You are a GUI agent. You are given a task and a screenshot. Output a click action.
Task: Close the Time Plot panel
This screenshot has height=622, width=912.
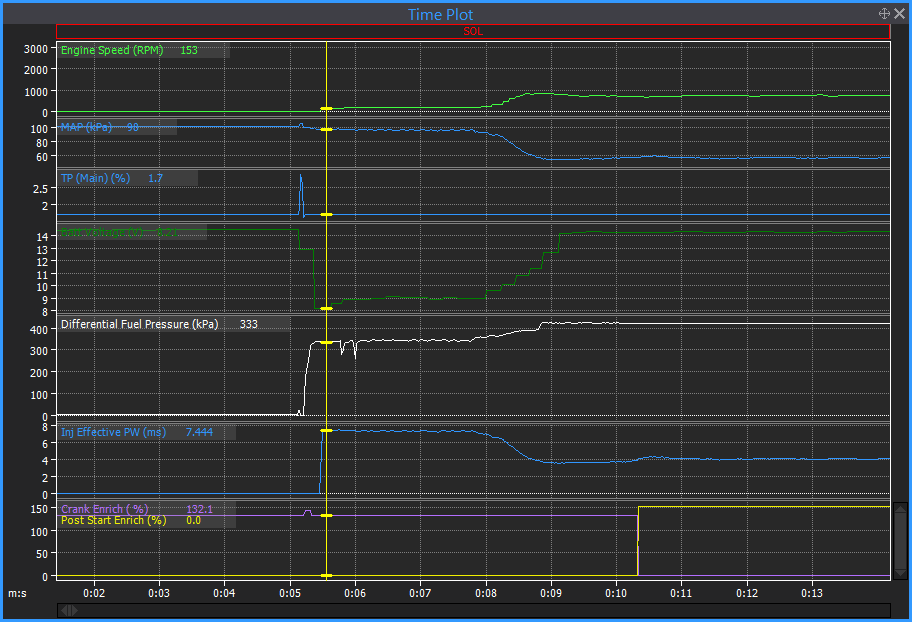click(x=899, y=13)
